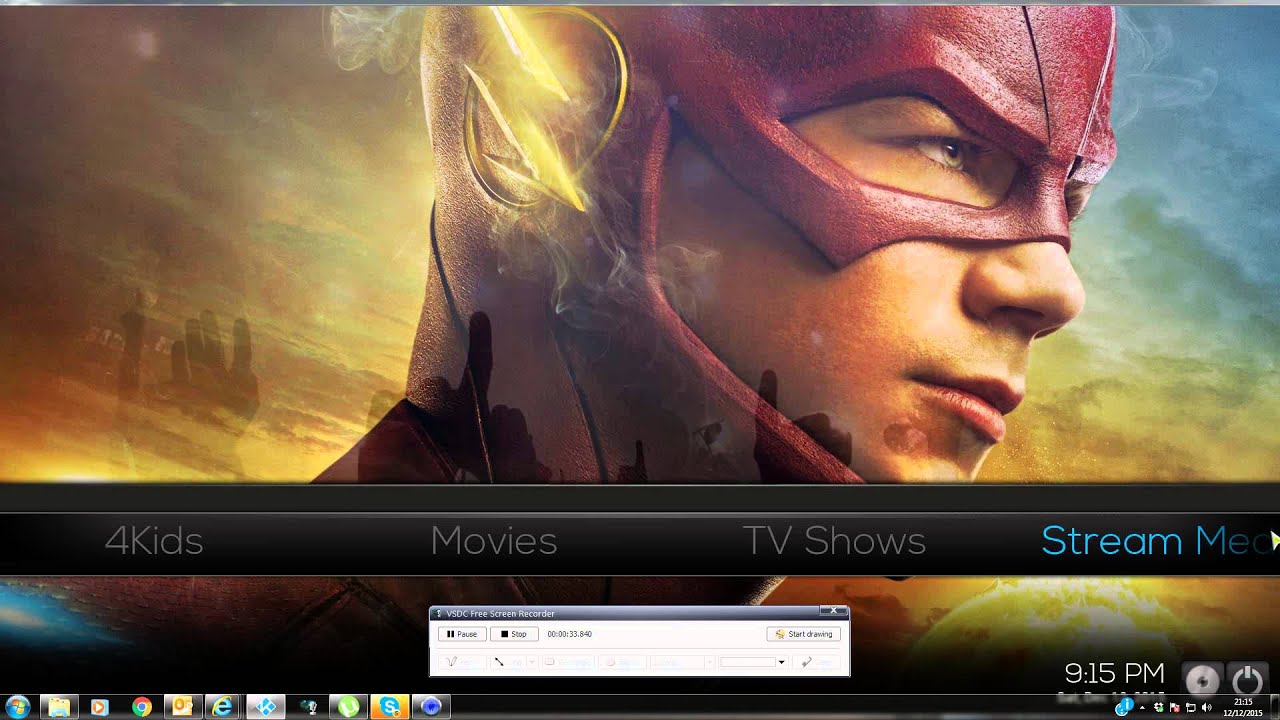Image resolution: width=1280 pixels, height=720 pixels.
Task: Open the greyed thickness combo box
Action: [x=681, y=662]
